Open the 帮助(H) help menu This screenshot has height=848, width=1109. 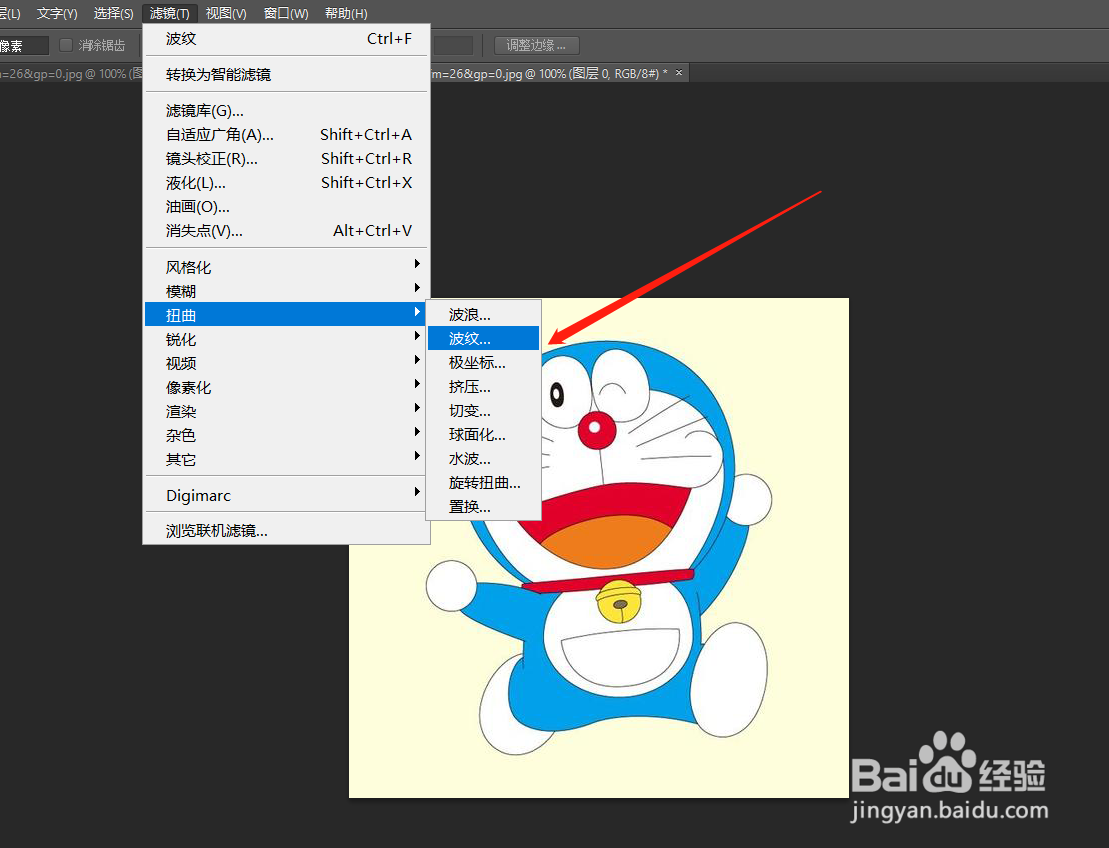click(x=345, y=13)
